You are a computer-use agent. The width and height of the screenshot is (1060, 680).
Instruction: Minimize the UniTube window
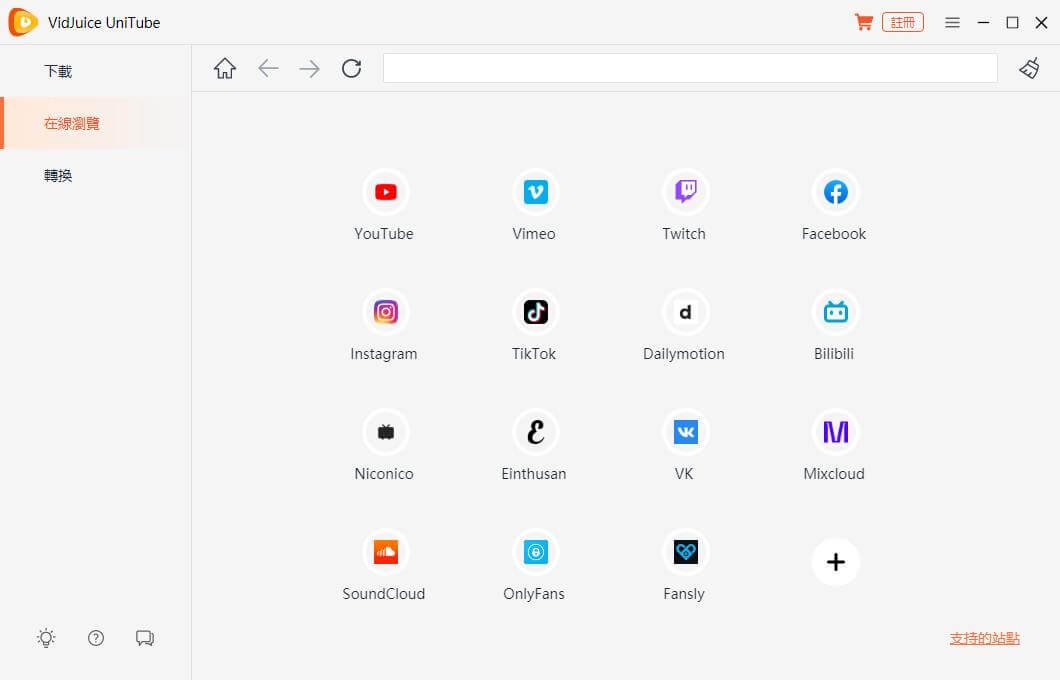coord(984,22)
